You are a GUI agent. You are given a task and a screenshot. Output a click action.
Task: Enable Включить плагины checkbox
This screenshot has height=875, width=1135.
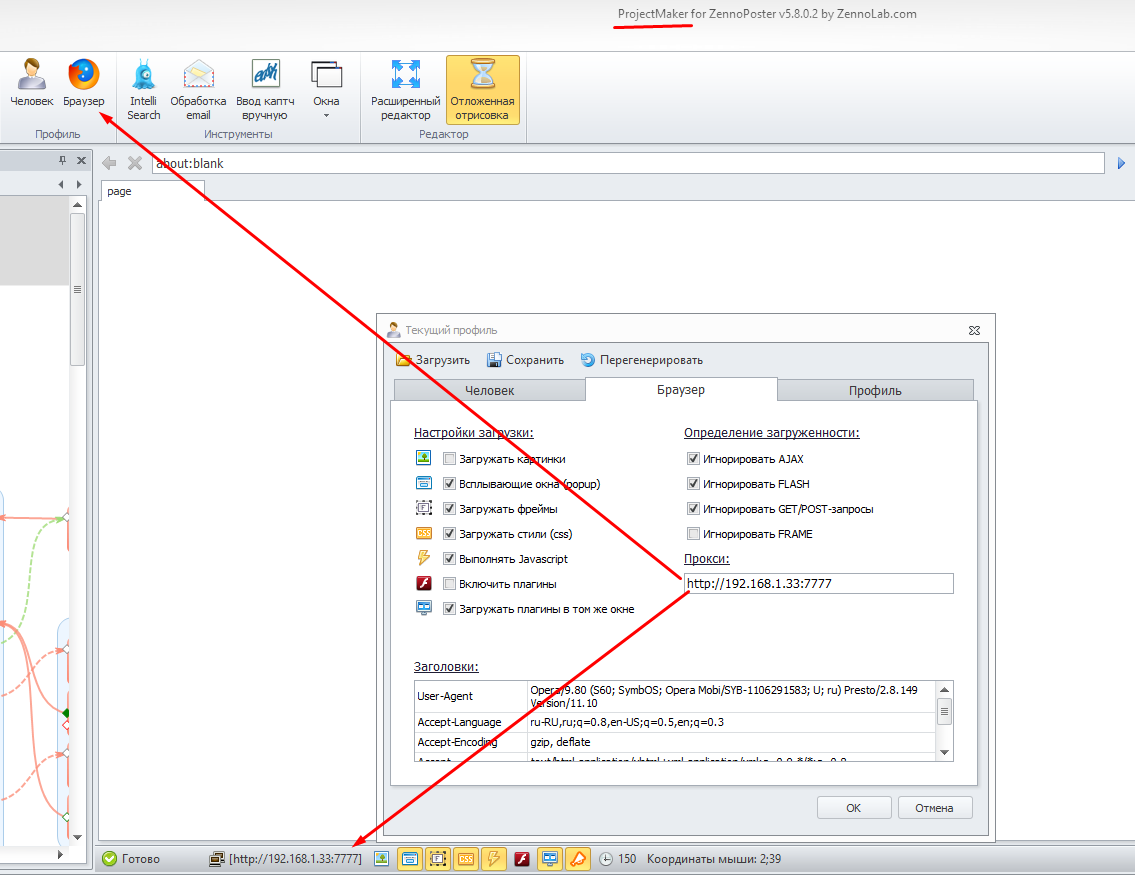(450, 584)
